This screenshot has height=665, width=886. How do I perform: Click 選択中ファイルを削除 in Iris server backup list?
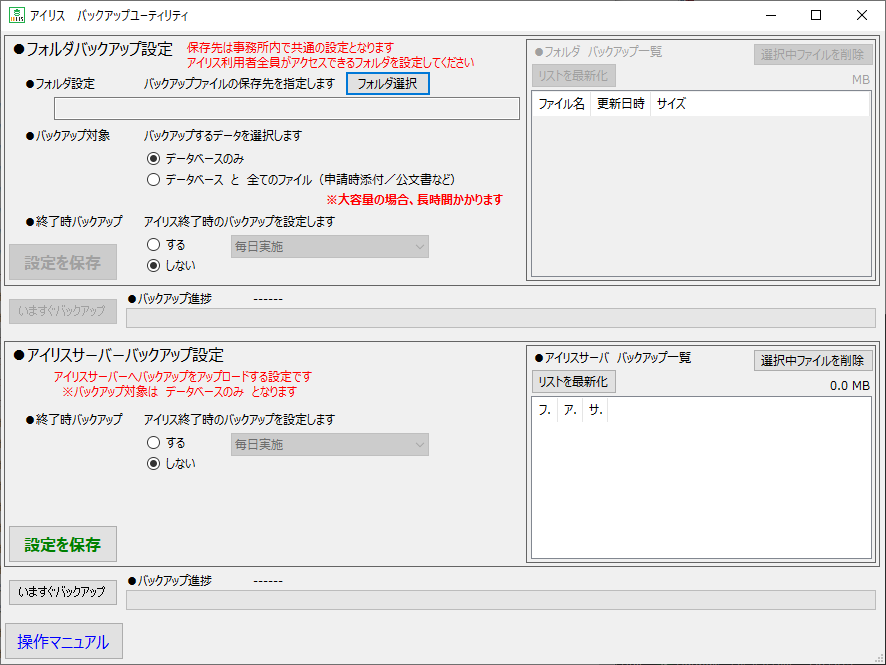pos(813,361)
